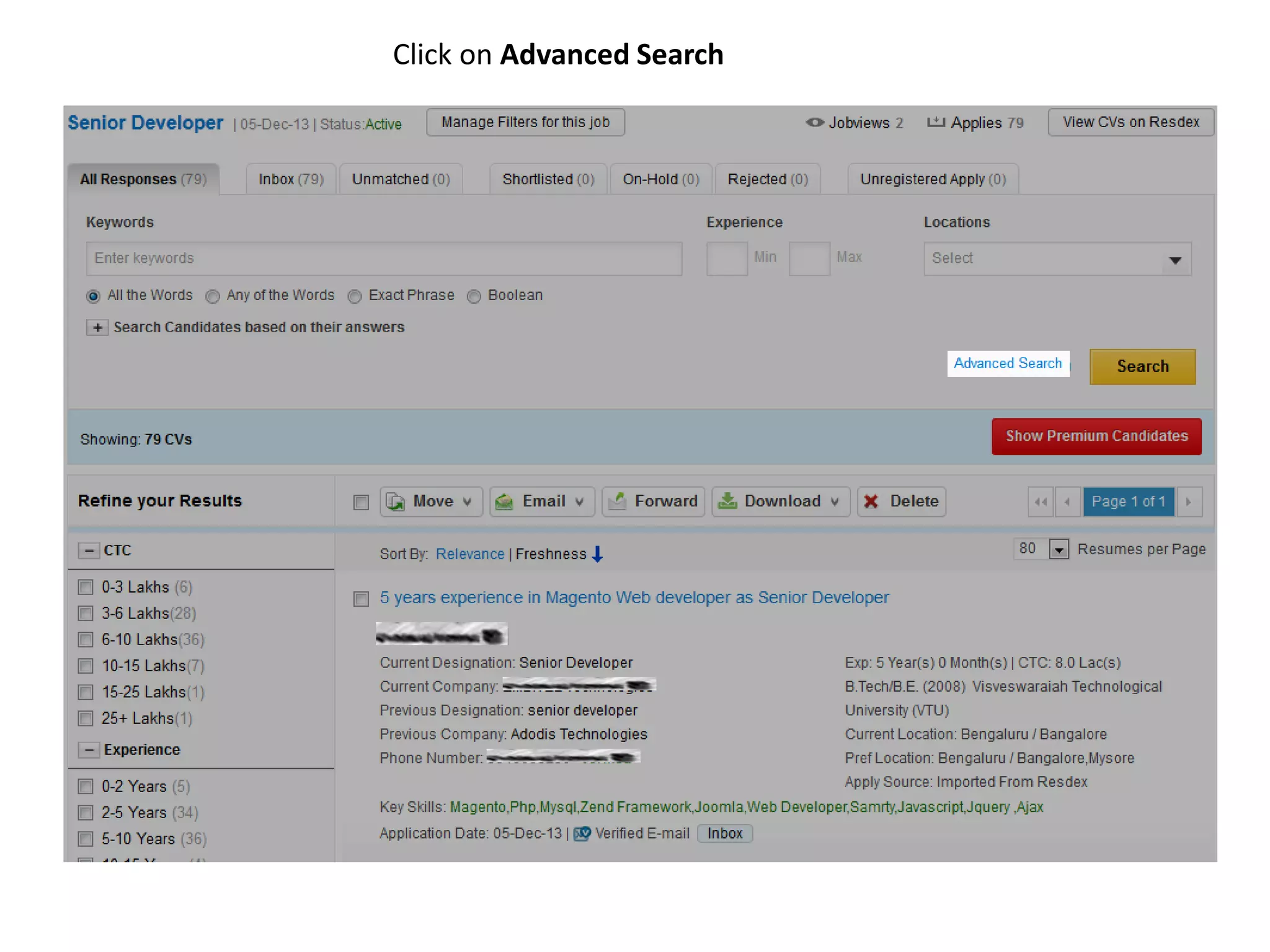This screenshot has height=952, width=1270.
Task: Check the 10-15 Lakhs CTC filter
Action: click(86, 666)
